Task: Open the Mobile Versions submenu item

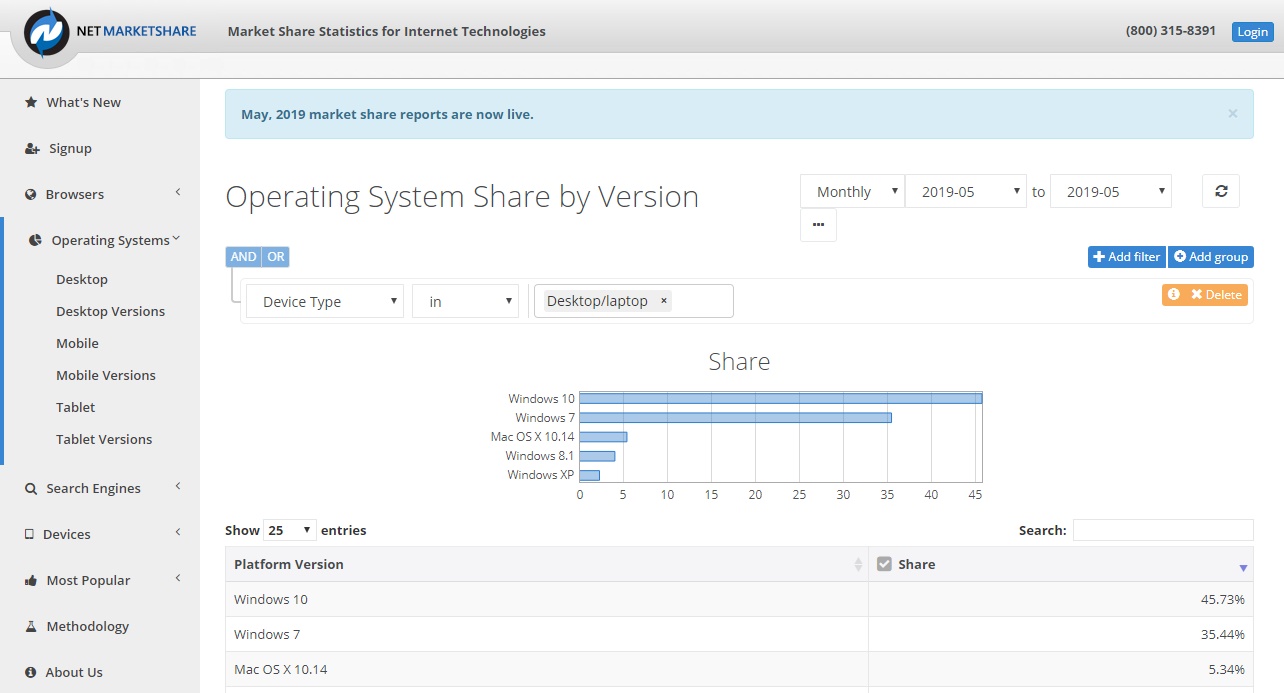Action: [106, 375]
